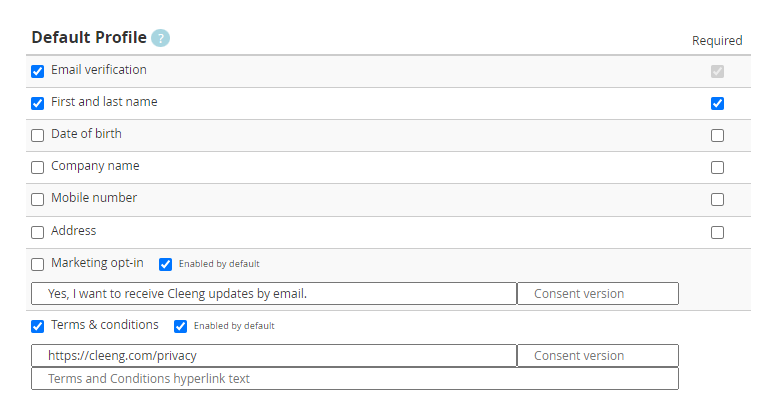The width and height of the screenshot is (775, 417).
Task: Enable the Mobile number checkbox
Action: tap(38, 200)
